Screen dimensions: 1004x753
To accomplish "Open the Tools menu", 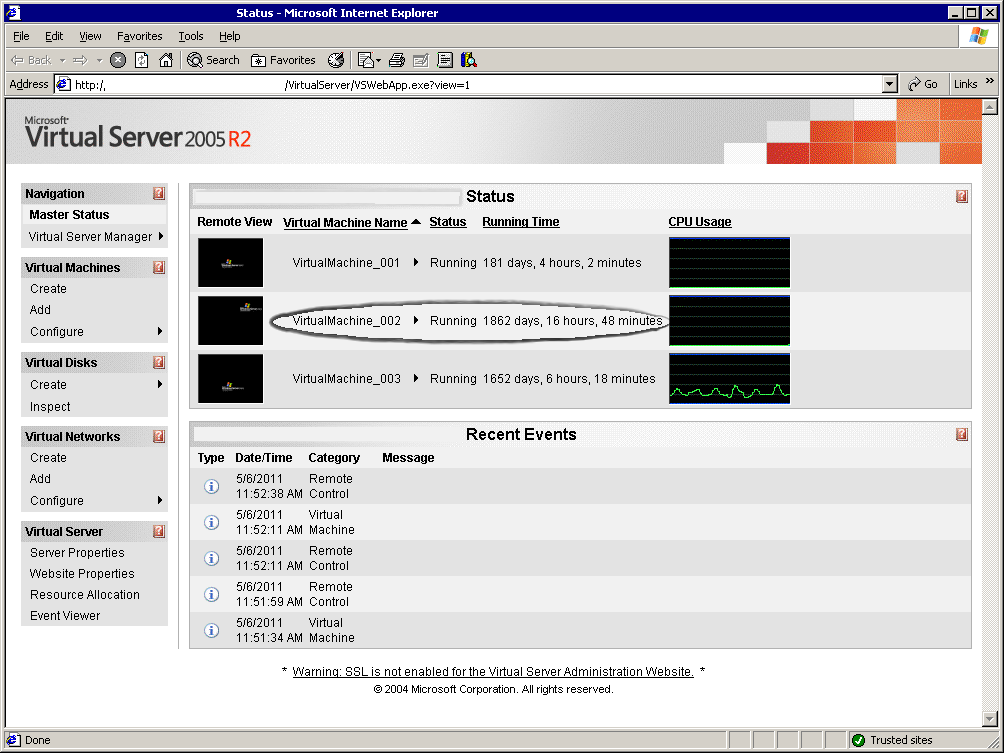I will point(190,36).
